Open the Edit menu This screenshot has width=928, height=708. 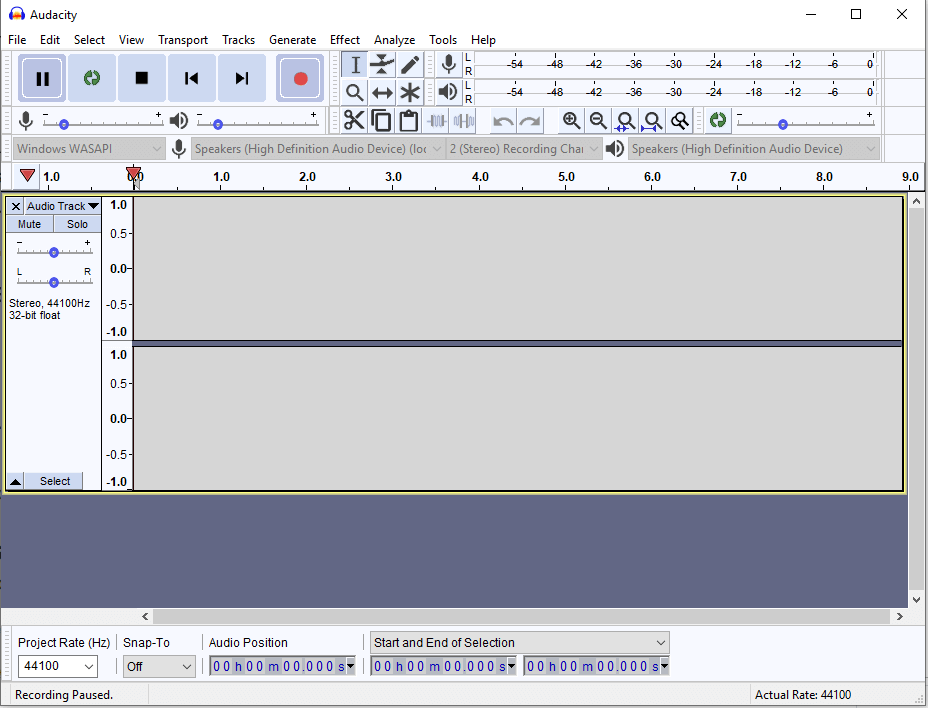50,40
